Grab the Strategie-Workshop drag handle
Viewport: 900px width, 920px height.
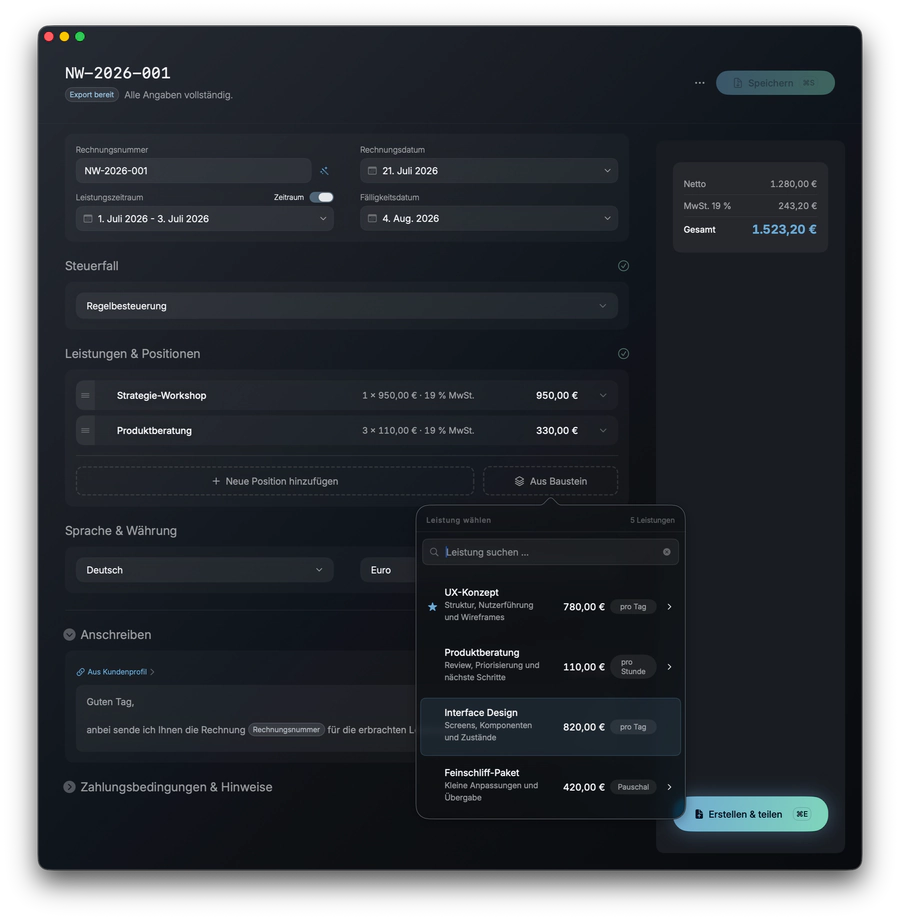click(x=85, y=395)
